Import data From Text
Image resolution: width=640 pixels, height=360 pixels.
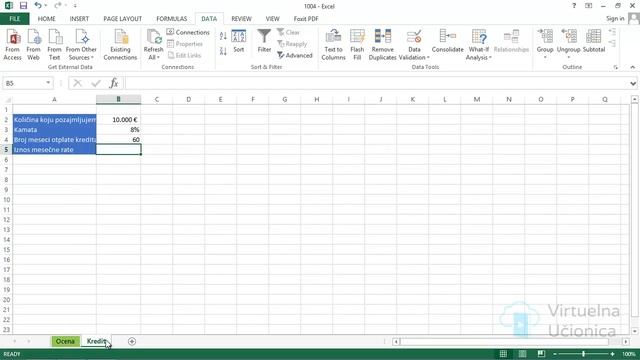coord(54,44)
